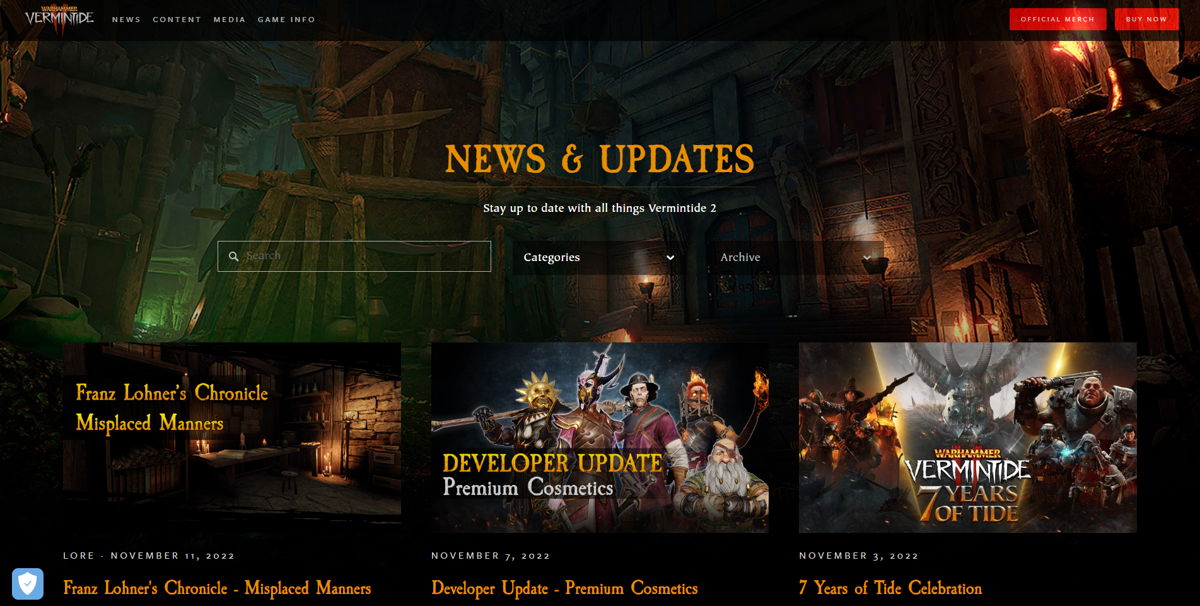Open the blue shield badge icon

[27, 583]
